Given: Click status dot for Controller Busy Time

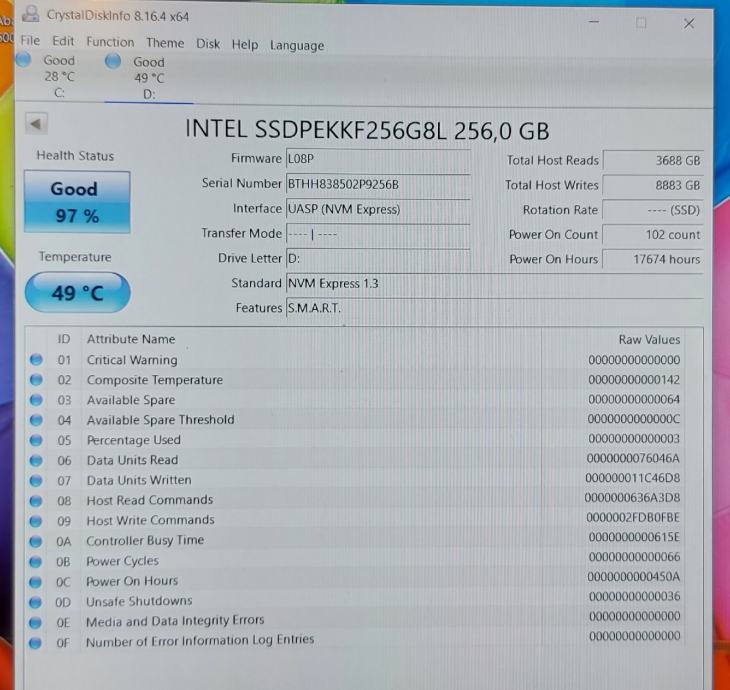Looking at the screenshot, I should point(35,541).
